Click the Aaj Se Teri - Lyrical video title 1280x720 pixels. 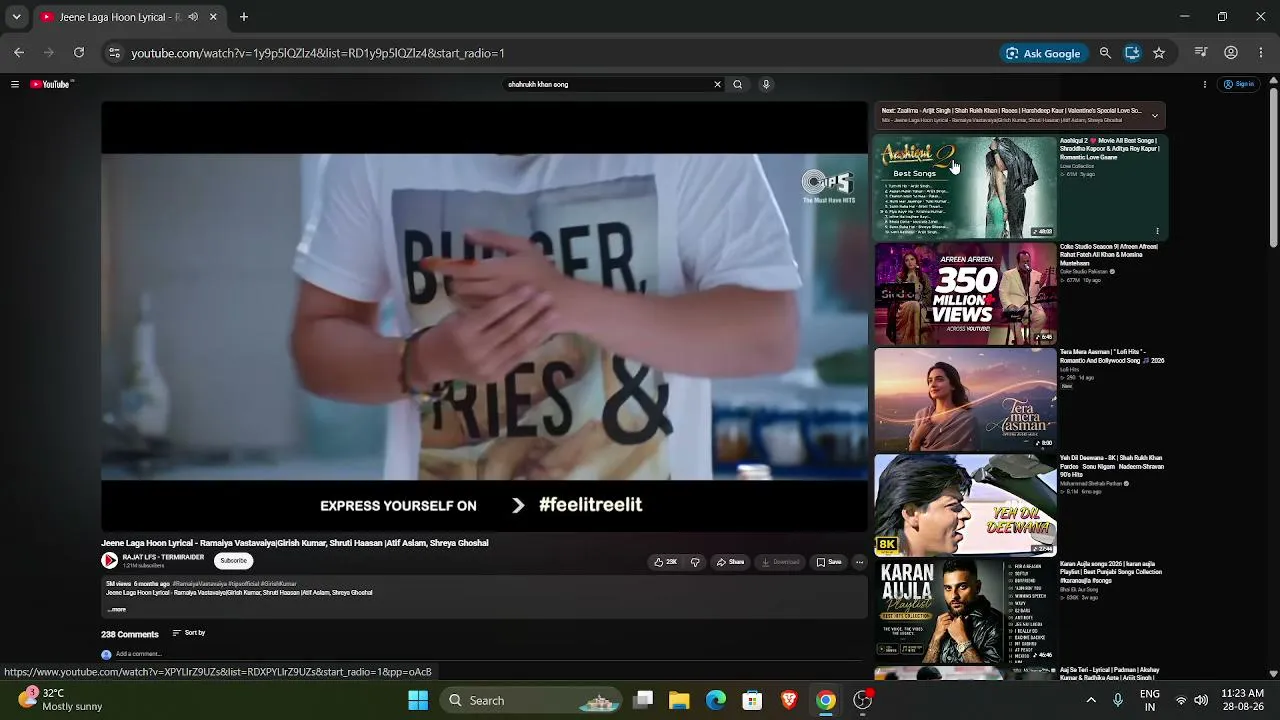click(1110, 673)
